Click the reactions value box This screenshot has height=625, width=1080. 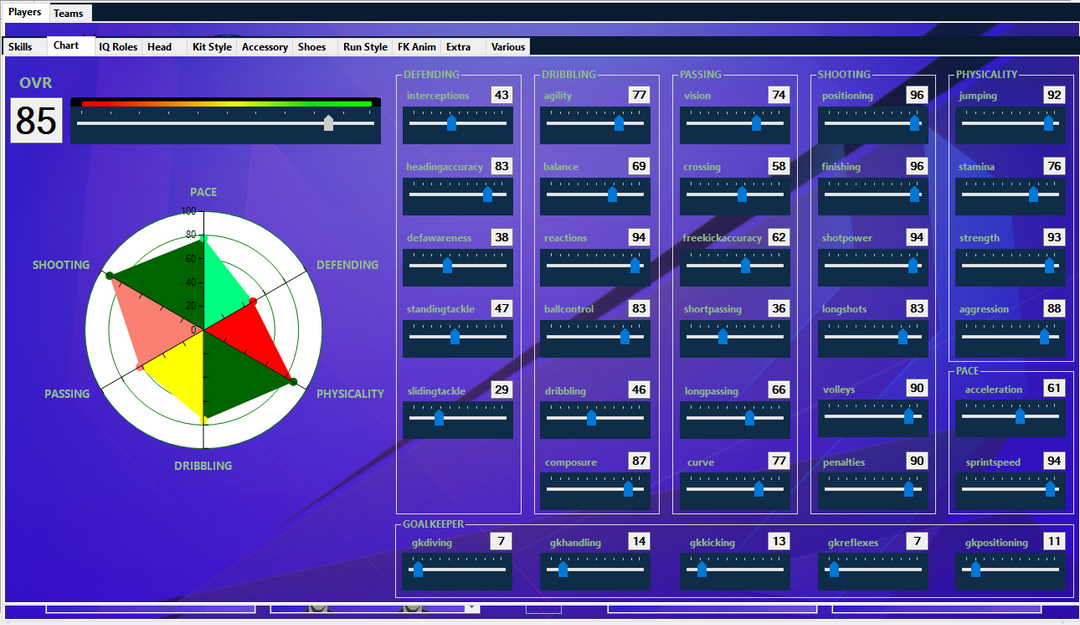point(639,237)
